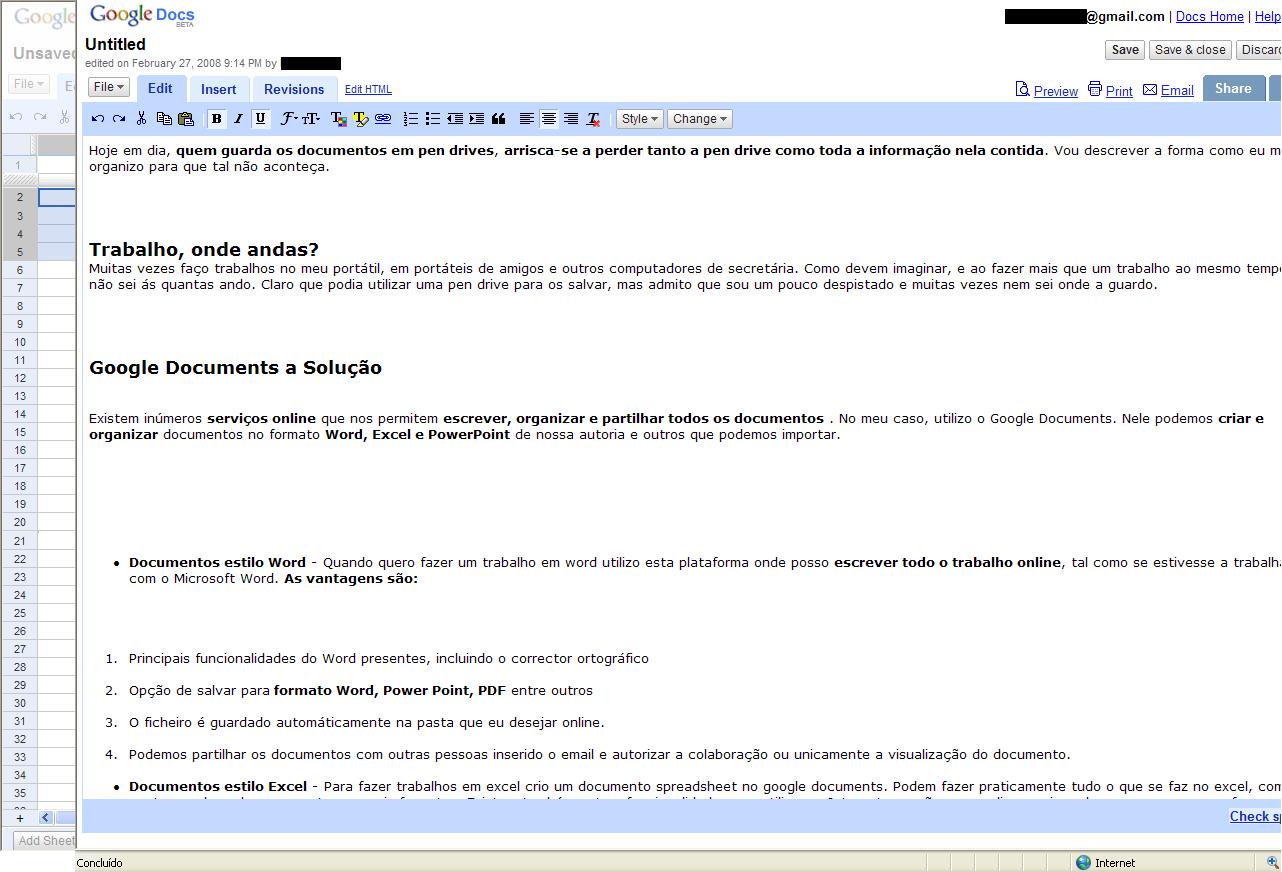1282x872 pixels.
Task: Click the 'Google Documents a Solução' heading
Action: [236, 367]
